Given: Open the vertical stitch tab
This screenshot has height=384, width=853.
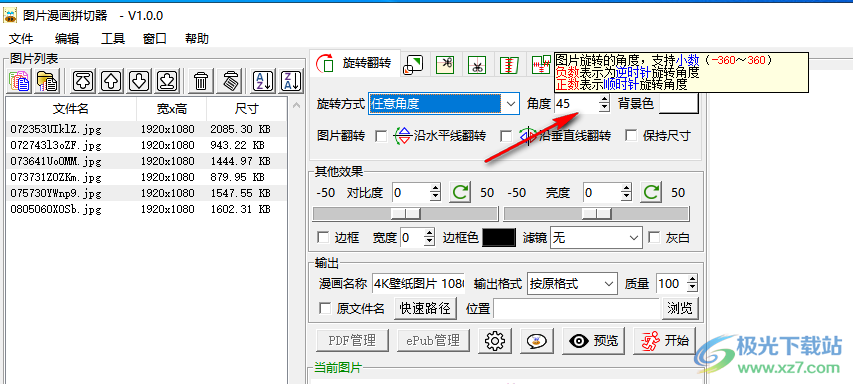Looking at the screenshot, I should (509, 65).
